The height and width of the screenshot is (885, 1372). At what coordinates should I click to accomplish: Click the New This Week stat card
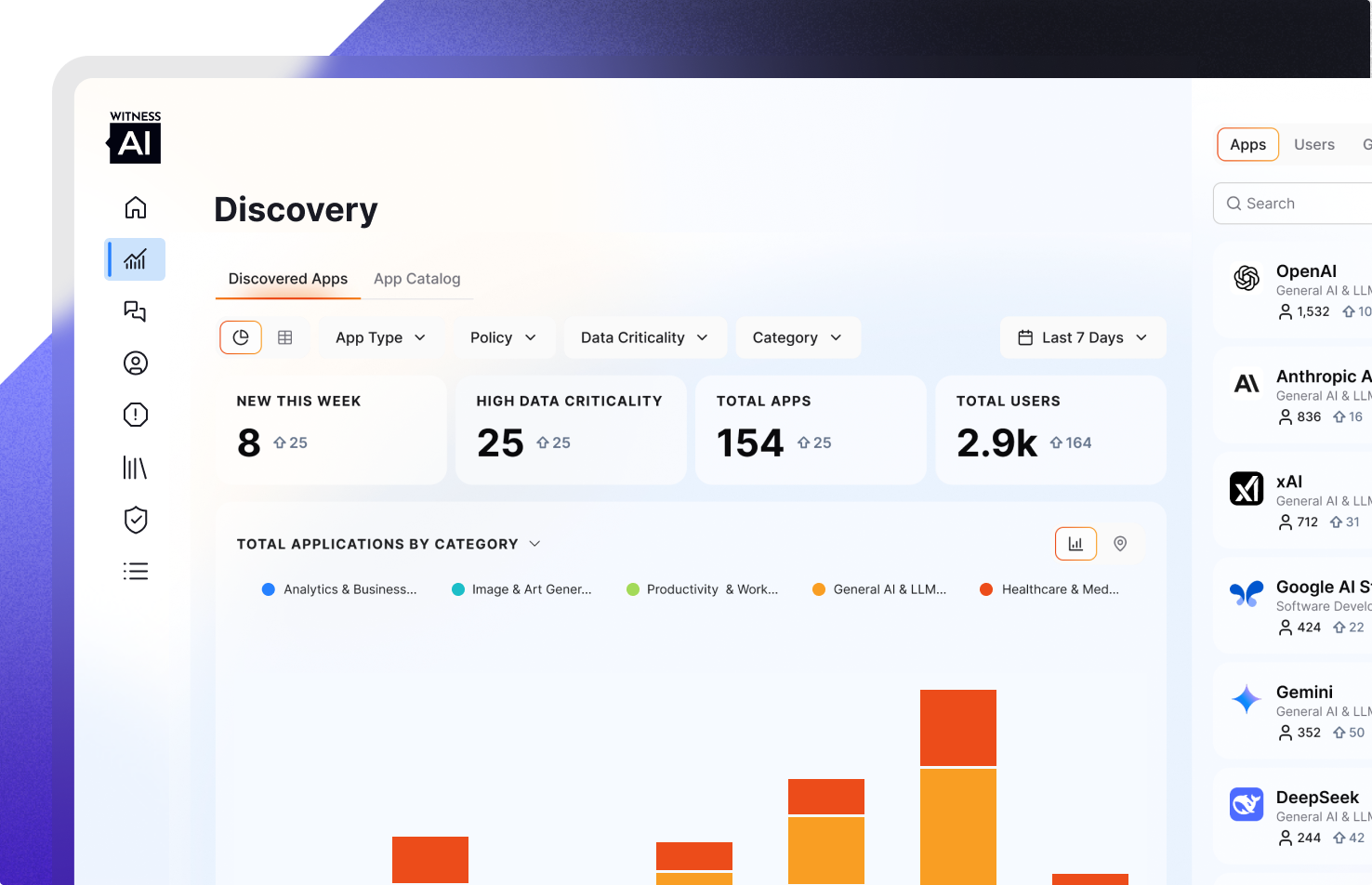tap(331, 430)
